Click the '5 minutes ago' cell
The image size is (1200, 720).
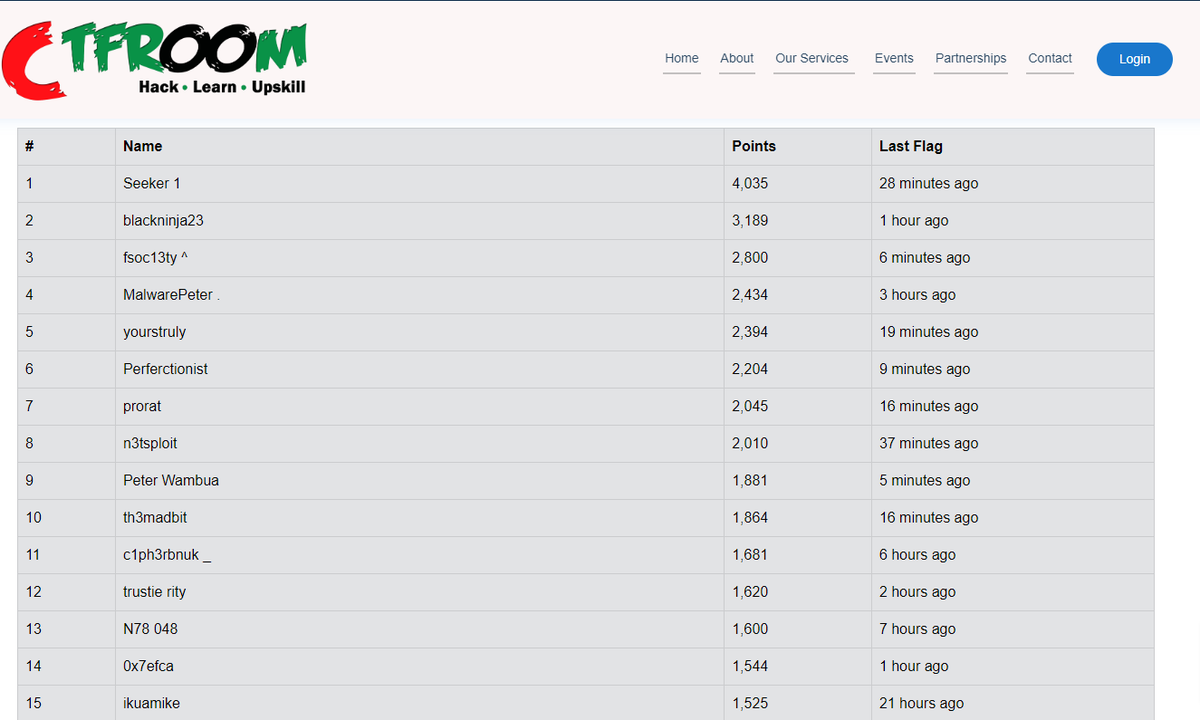(1012, 480)
